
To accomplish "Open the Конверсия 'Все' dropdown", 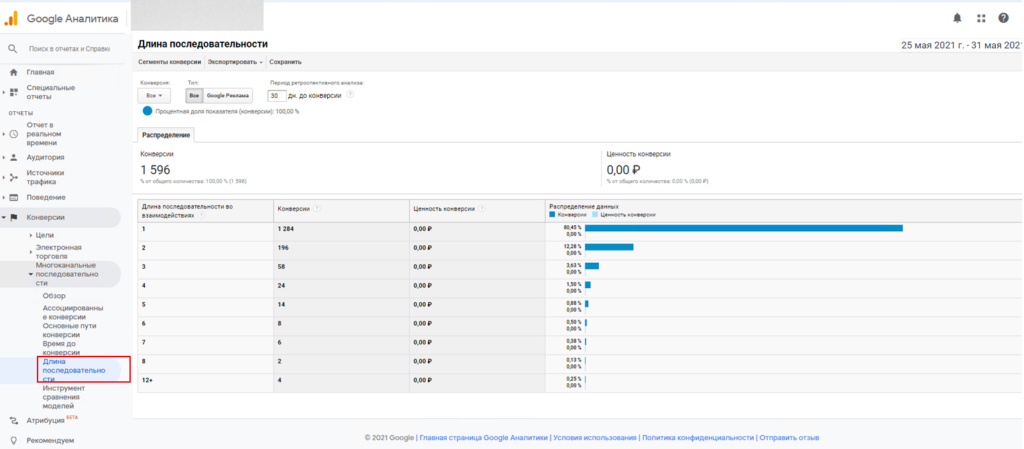I will click(x=154, y=95).
